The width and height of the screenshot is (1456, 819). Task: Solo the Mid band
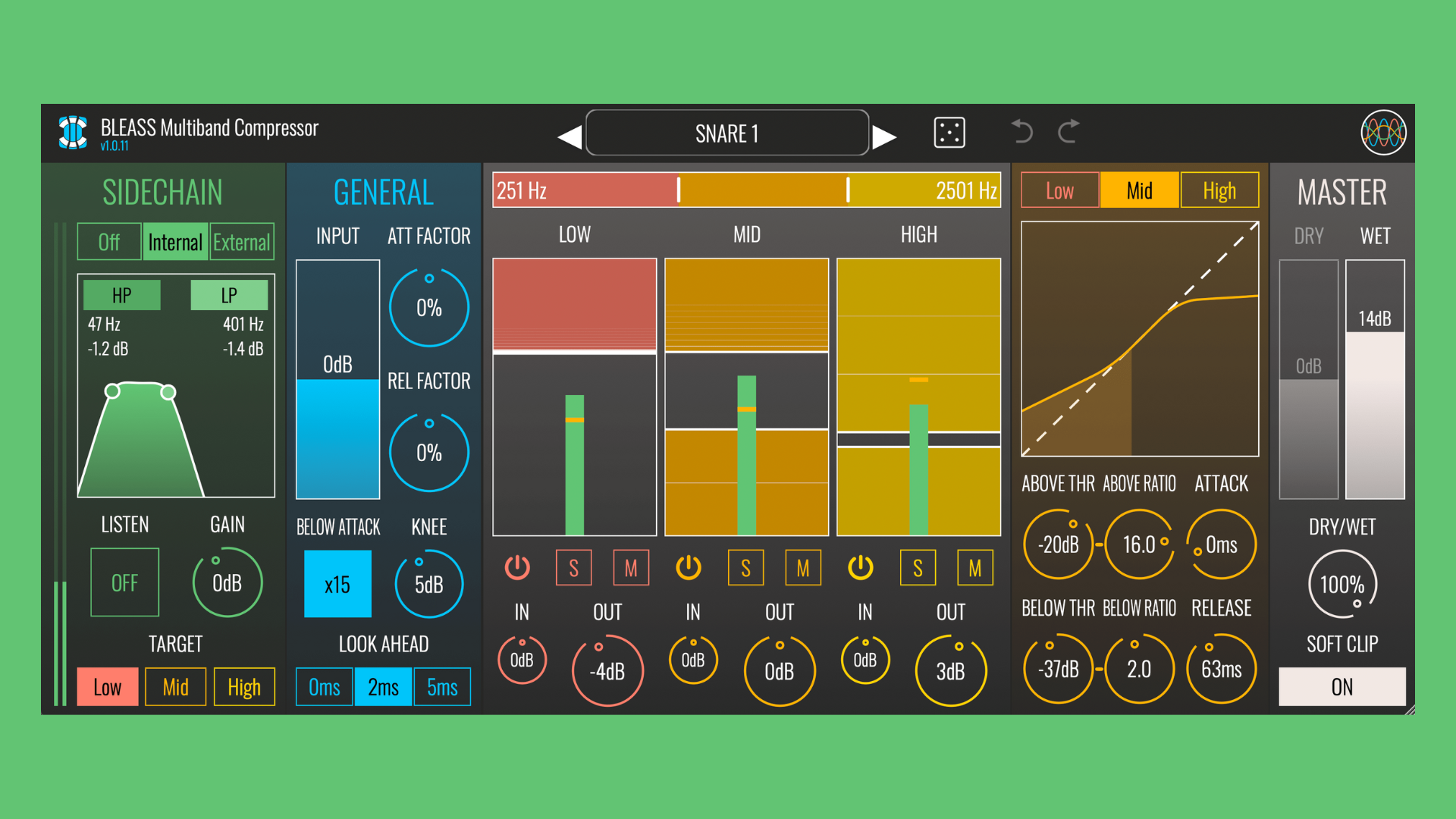[745, 567]
